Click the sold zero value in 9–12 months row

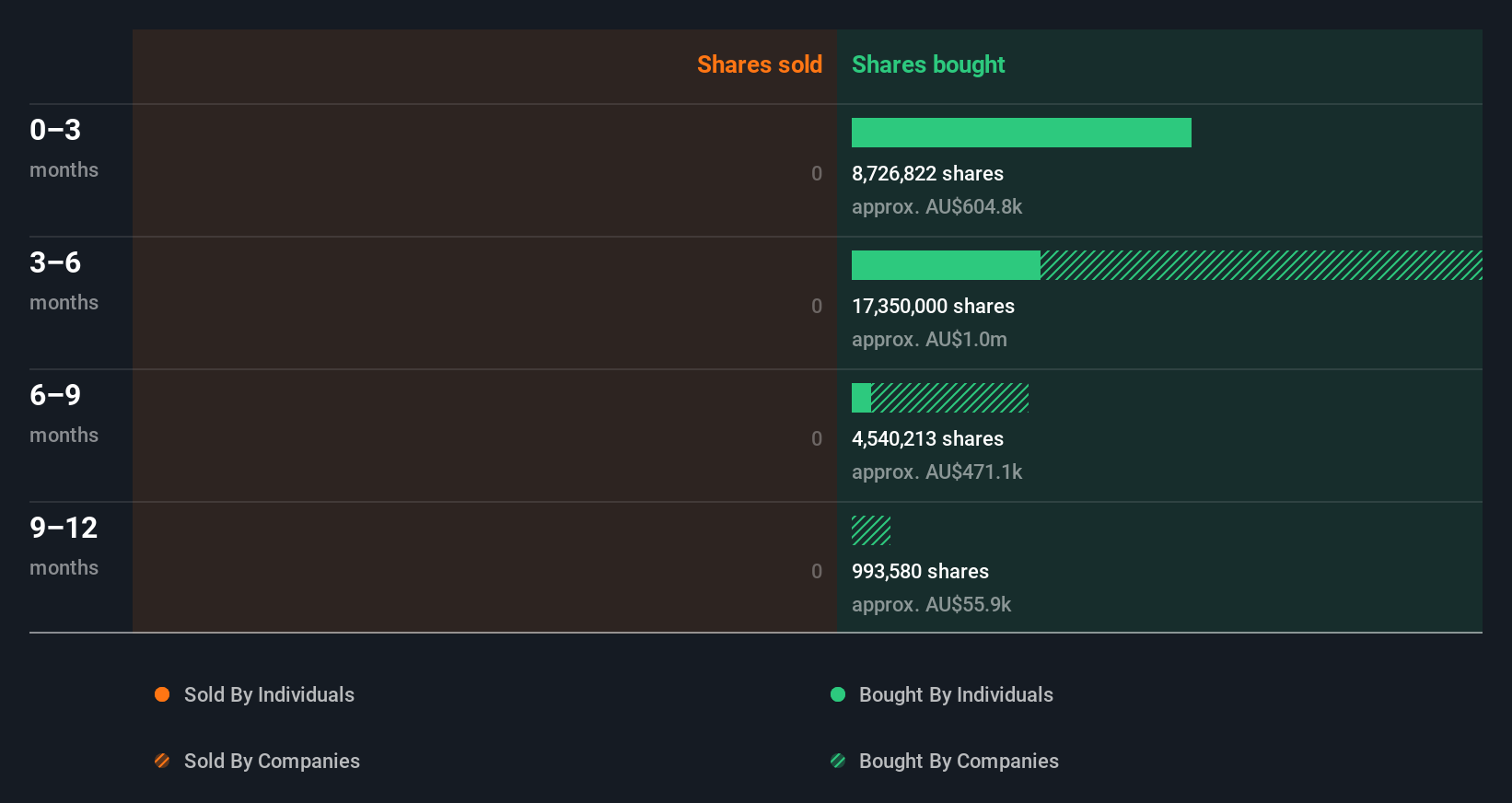pos(817,572)
